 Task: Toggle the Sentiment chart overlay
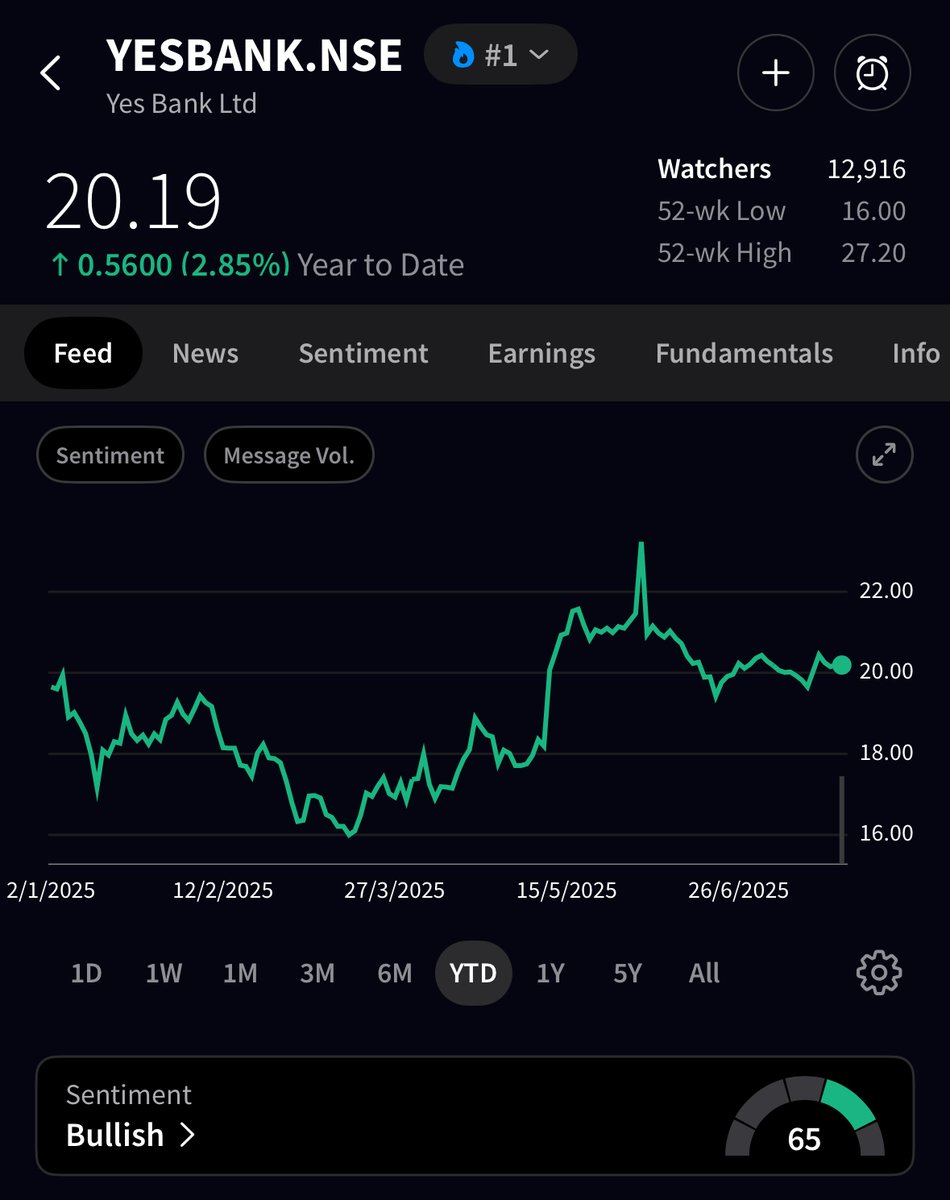point(110,456)
